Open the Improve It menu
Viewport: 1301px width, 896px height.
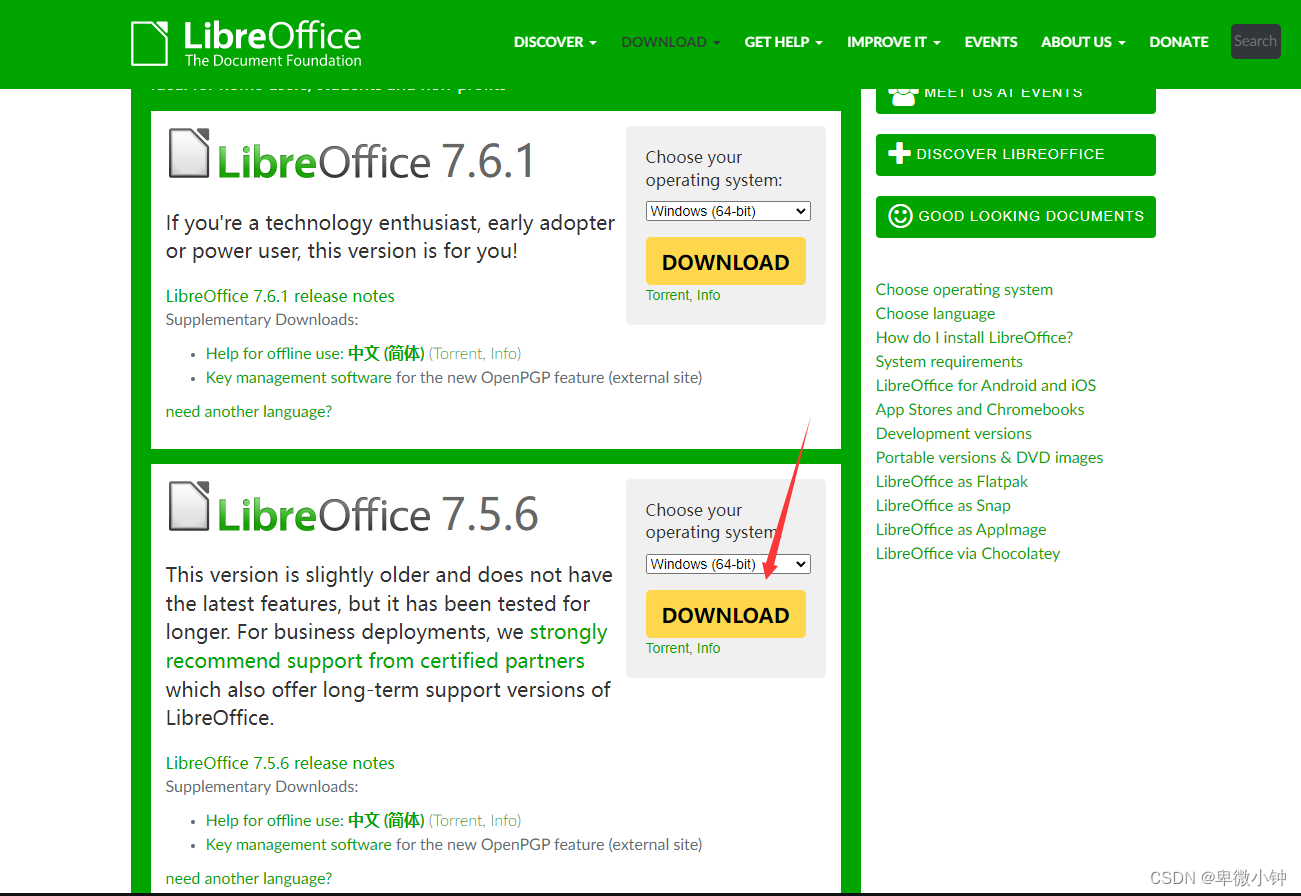[894, 42]
